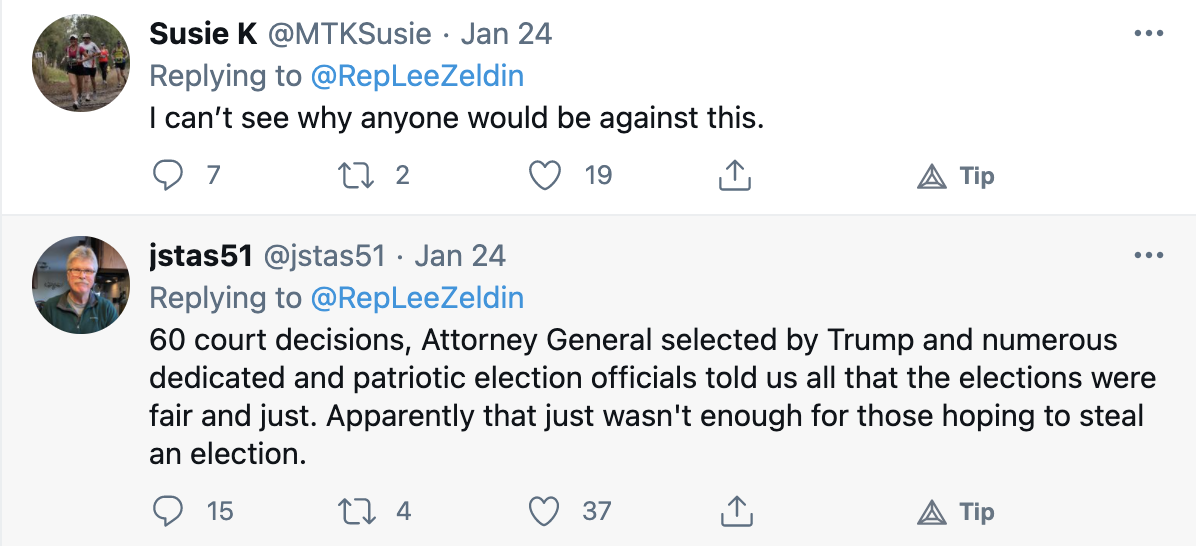The width and height of the screenshot is (1196, 546).
Task: Open Jan 24 timestamp on Susie K's tweet
Action: (x=506, y=34)
